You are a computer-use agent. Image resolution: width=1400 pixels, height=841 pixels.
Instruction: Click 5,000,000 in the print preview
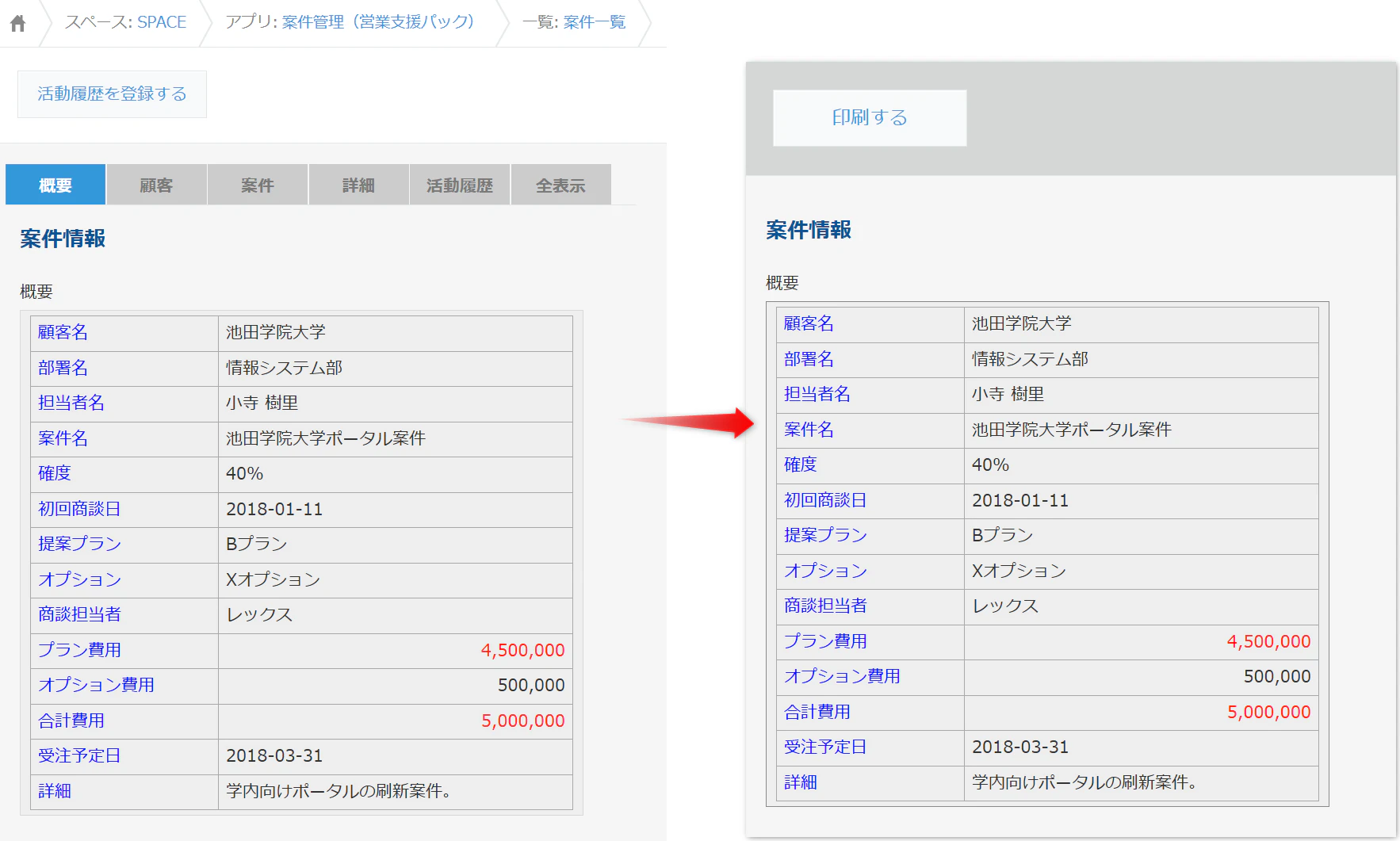(1269, 712)
